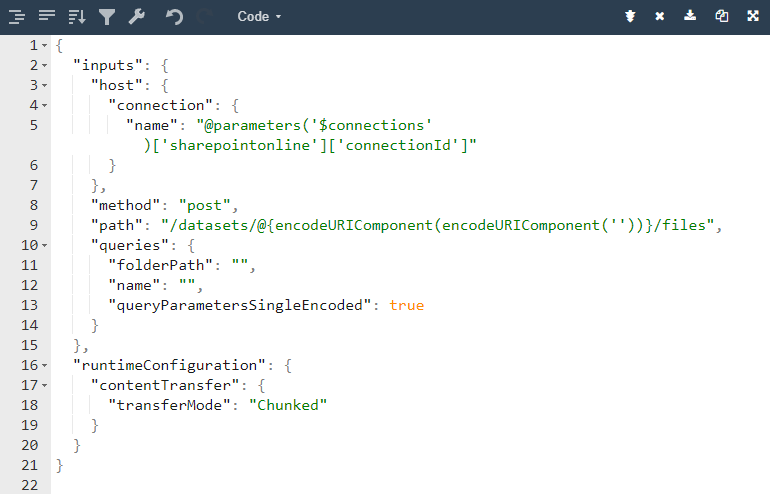Open the Code mode dropdown
The width and height of the screenshot is (770, 494).
(x=259, y=17)
